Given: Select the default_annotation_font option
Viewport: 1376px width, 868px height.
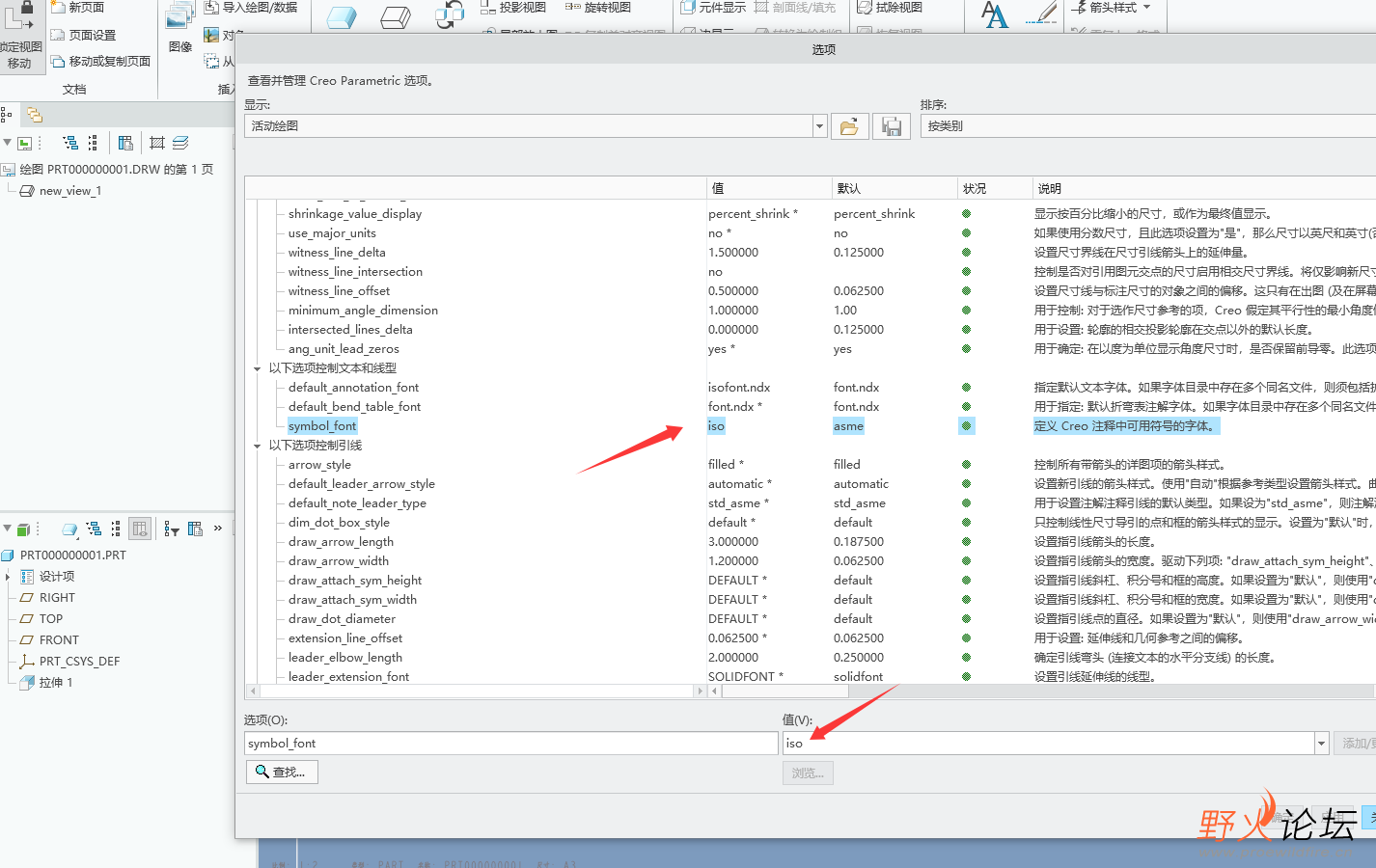Looking at the screenshot, I should (353, 388).
